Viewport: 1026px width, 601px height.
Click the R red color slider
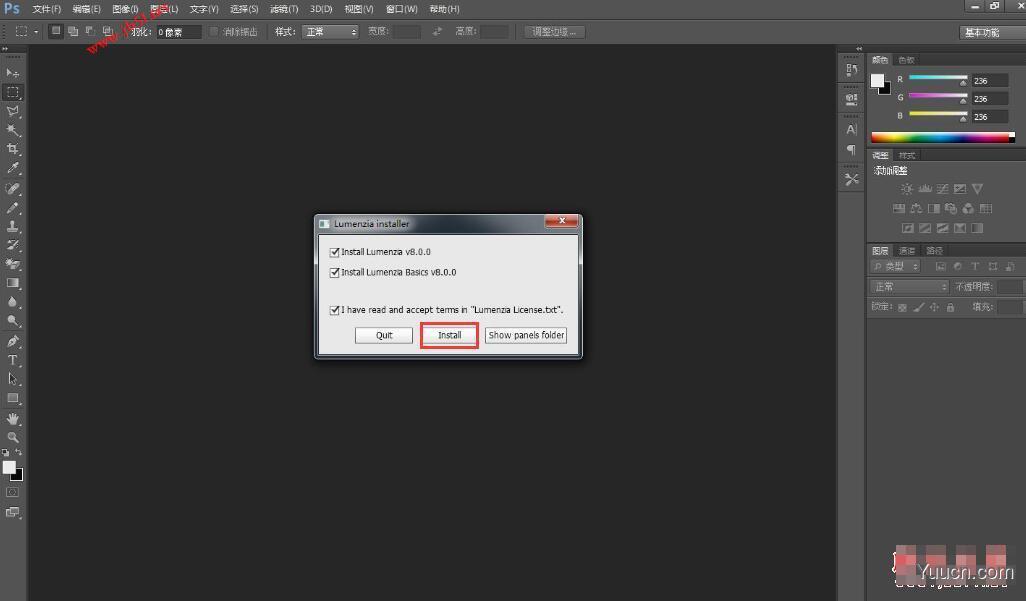pyautogui.click(x=938, y=79)
